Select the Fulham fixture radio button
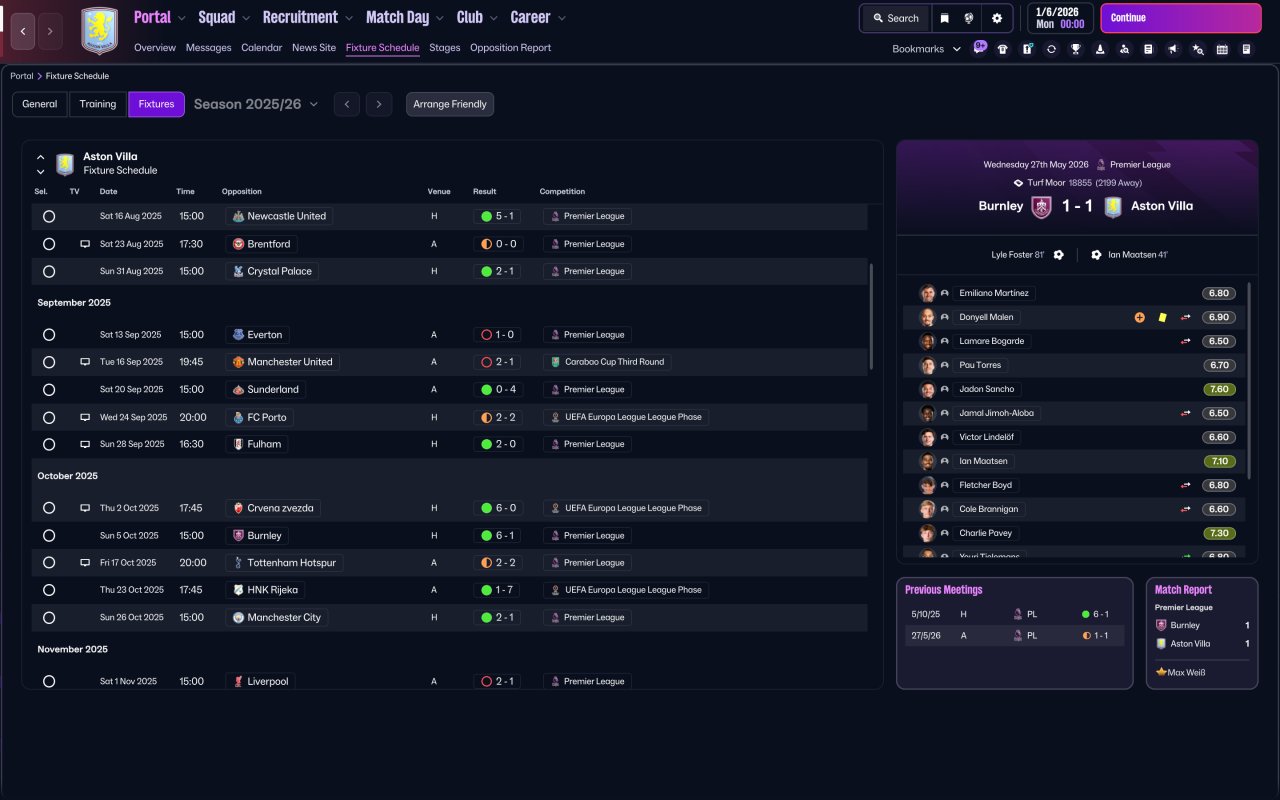 click(x=49, y=444)
